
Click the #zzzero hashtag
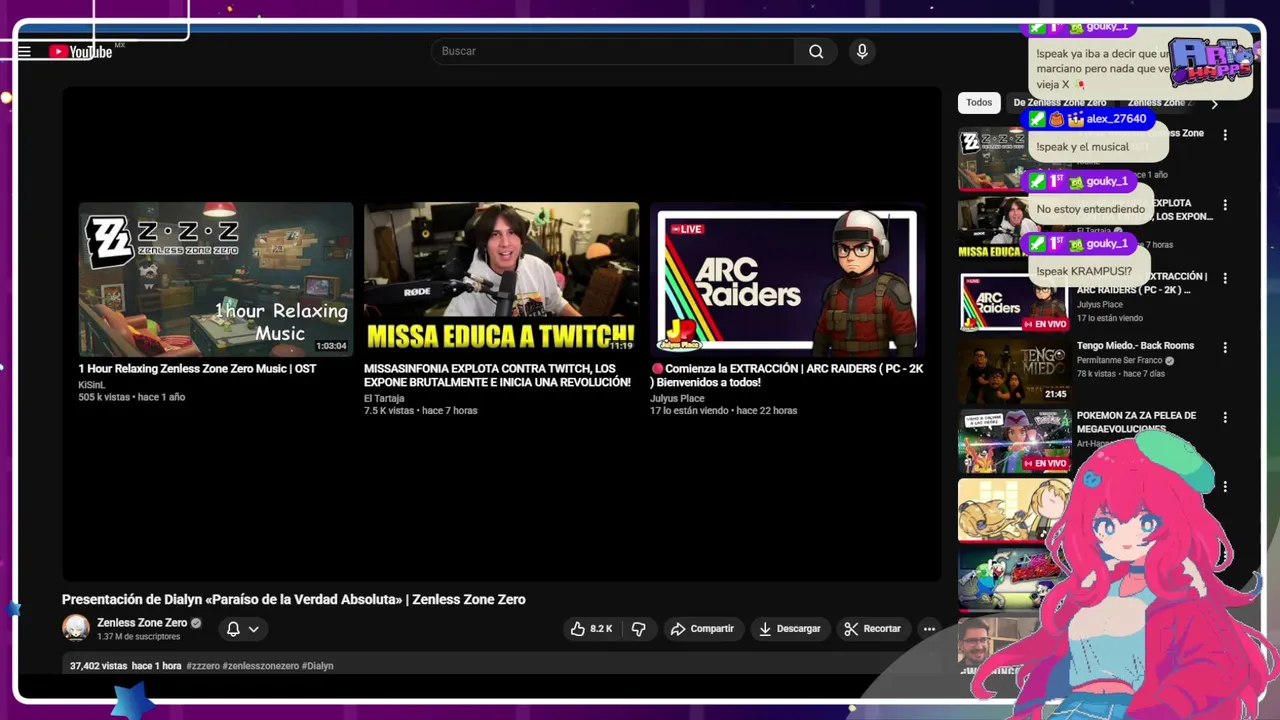click(203, 666)
